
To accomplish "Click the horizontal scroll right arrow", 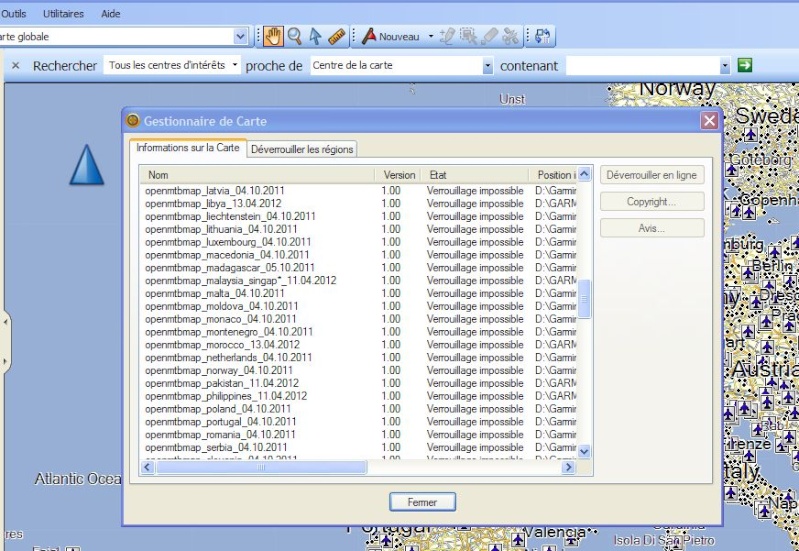I will pyautogui.click(x=569, y=467).
